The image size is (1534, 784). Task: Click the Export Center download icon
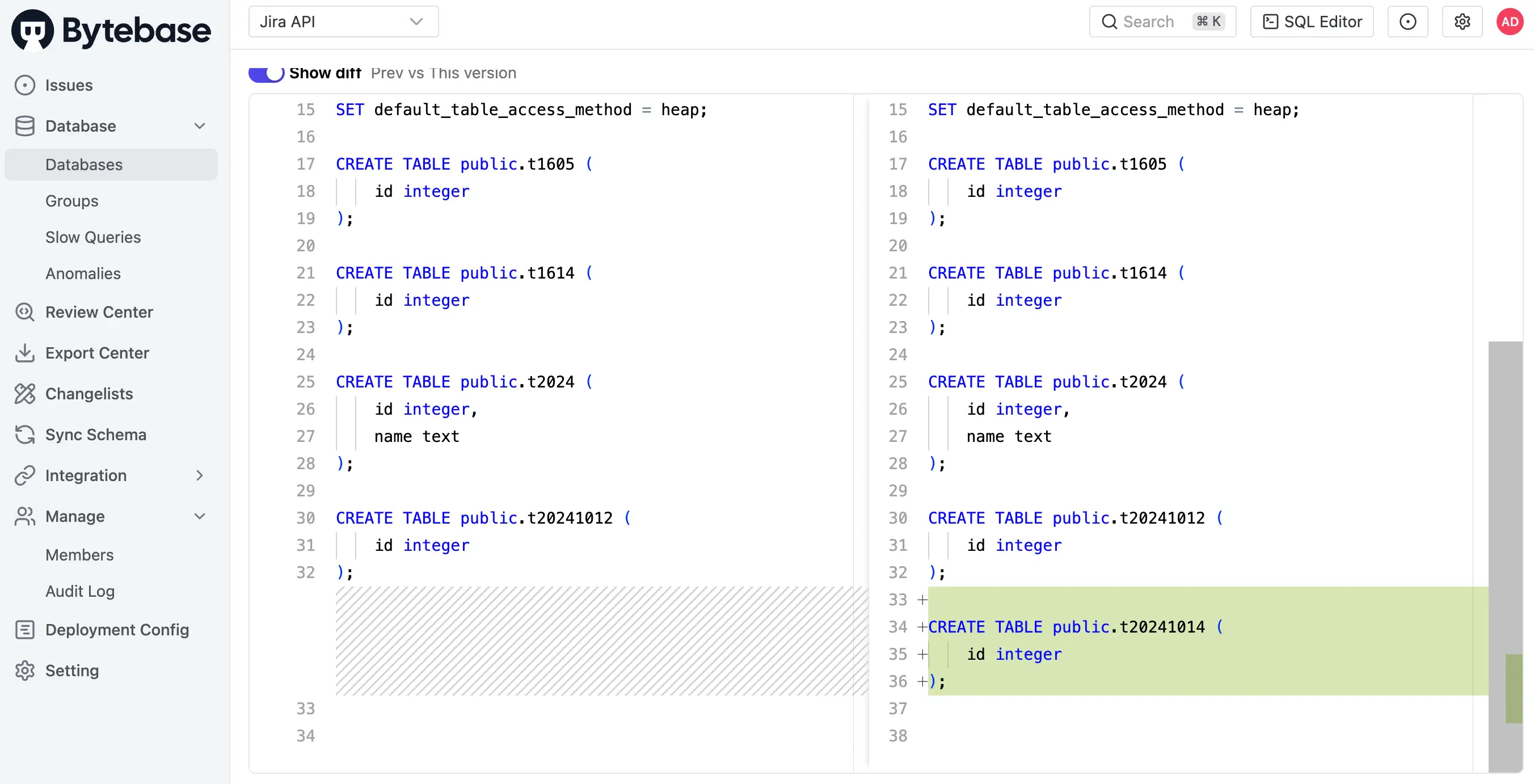24,353
